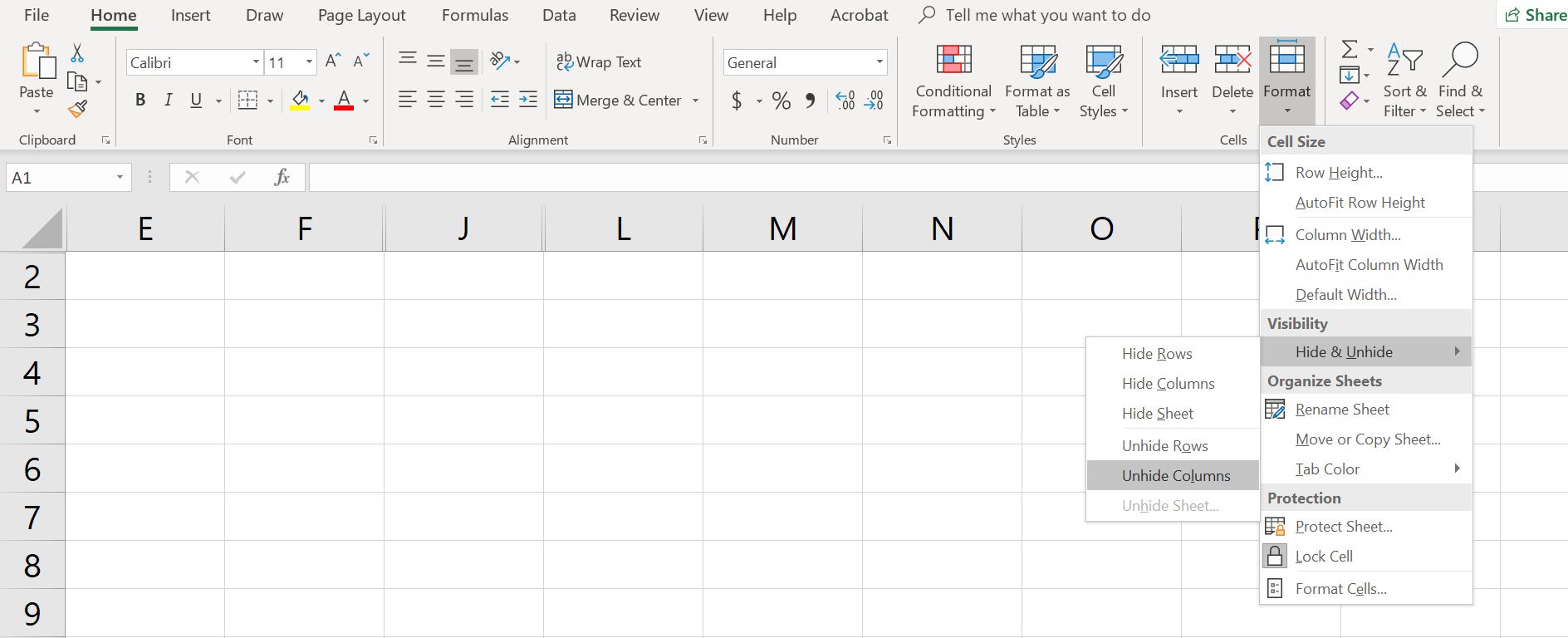The width and height of the screenshot is (1568, 638).
Task: Open Fill Color palette arrow
Action: tap(321, 101)
